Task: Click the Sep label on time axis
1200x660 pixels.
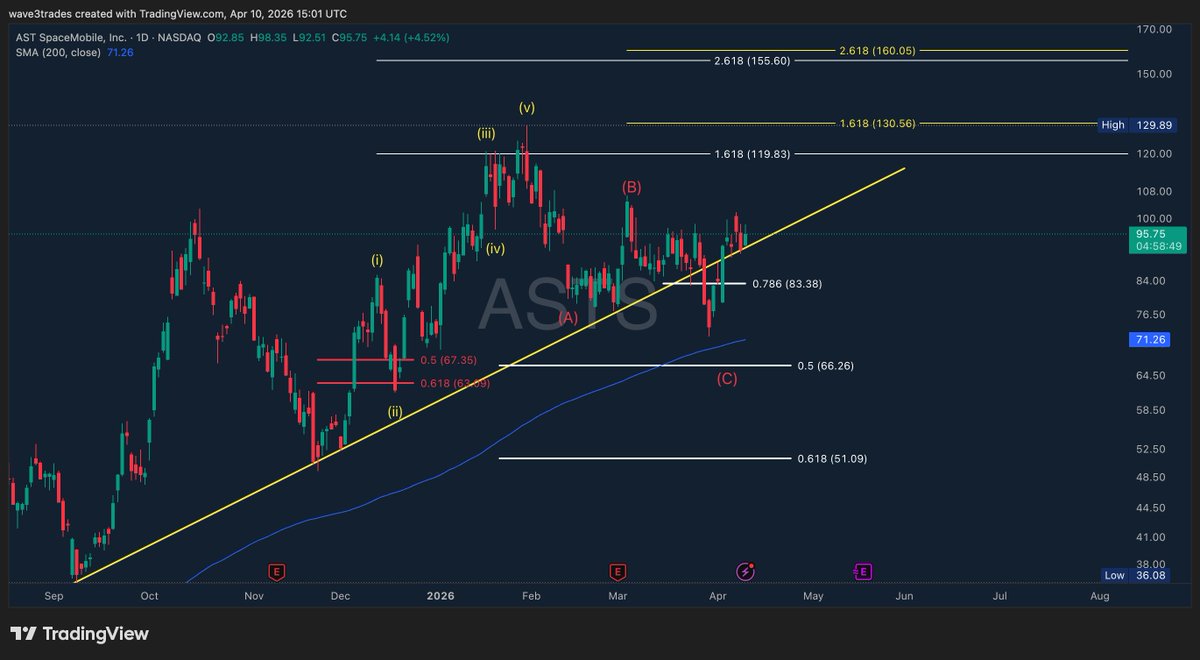Action: click(x=54, y=596)
